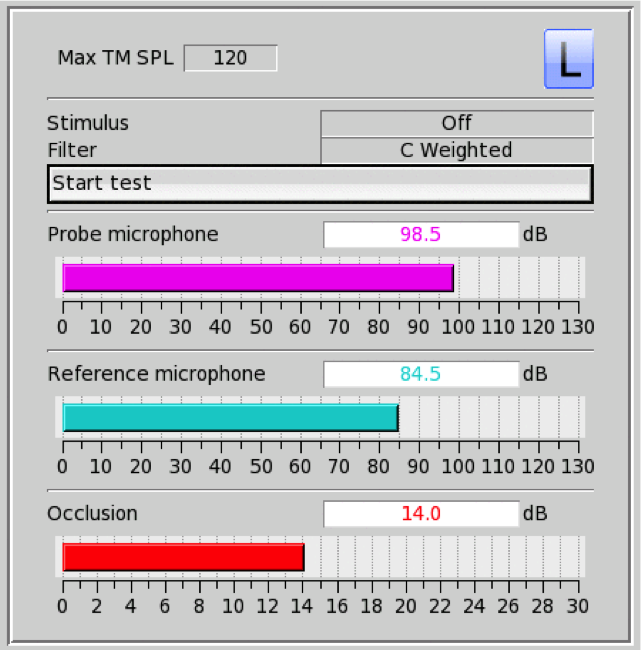The height and width of the screenshot is (650, 641).
Task: Click the red Occlusion level bar
Action: tap(183, 557)
